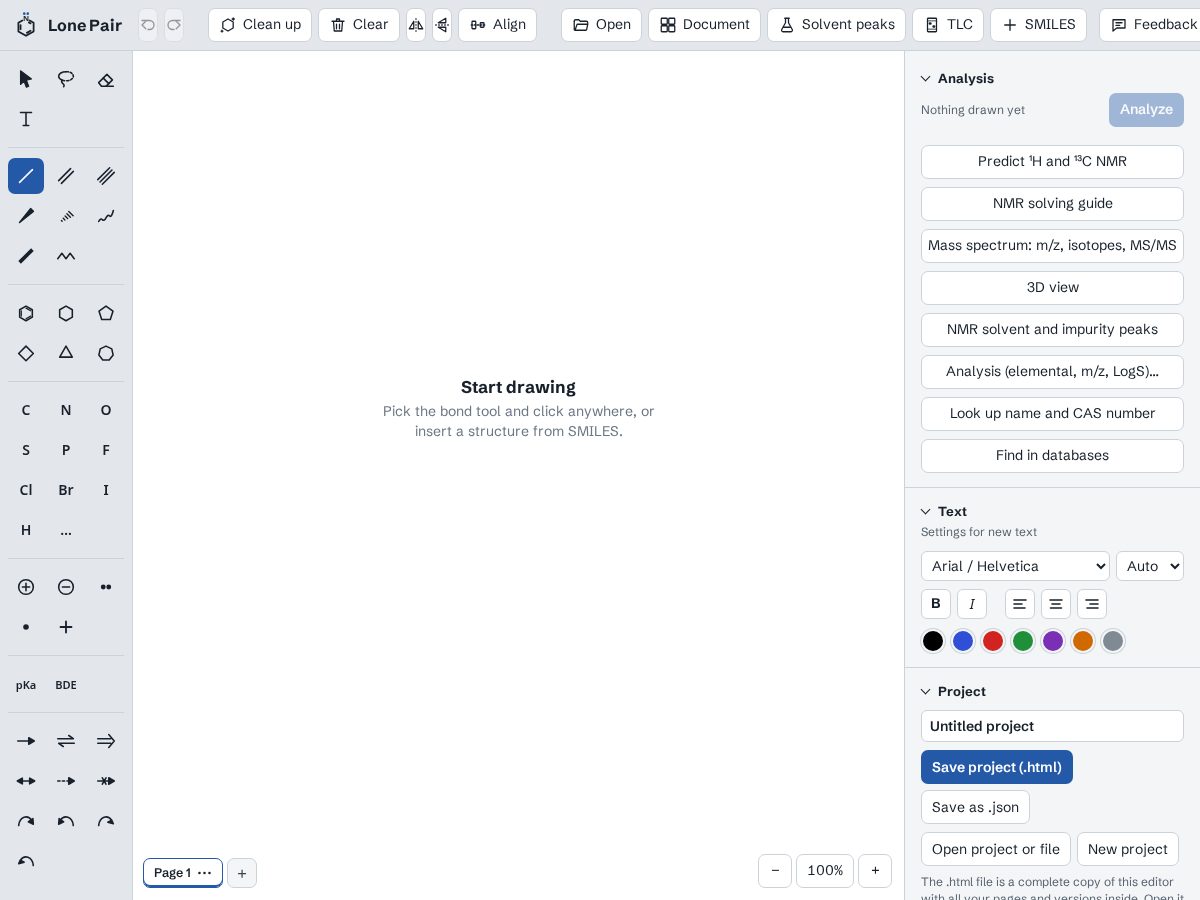The width and height of the screenshot is (1200, 900).
Task: Select the negative charge tool
Action: click(x=66, y=587)
